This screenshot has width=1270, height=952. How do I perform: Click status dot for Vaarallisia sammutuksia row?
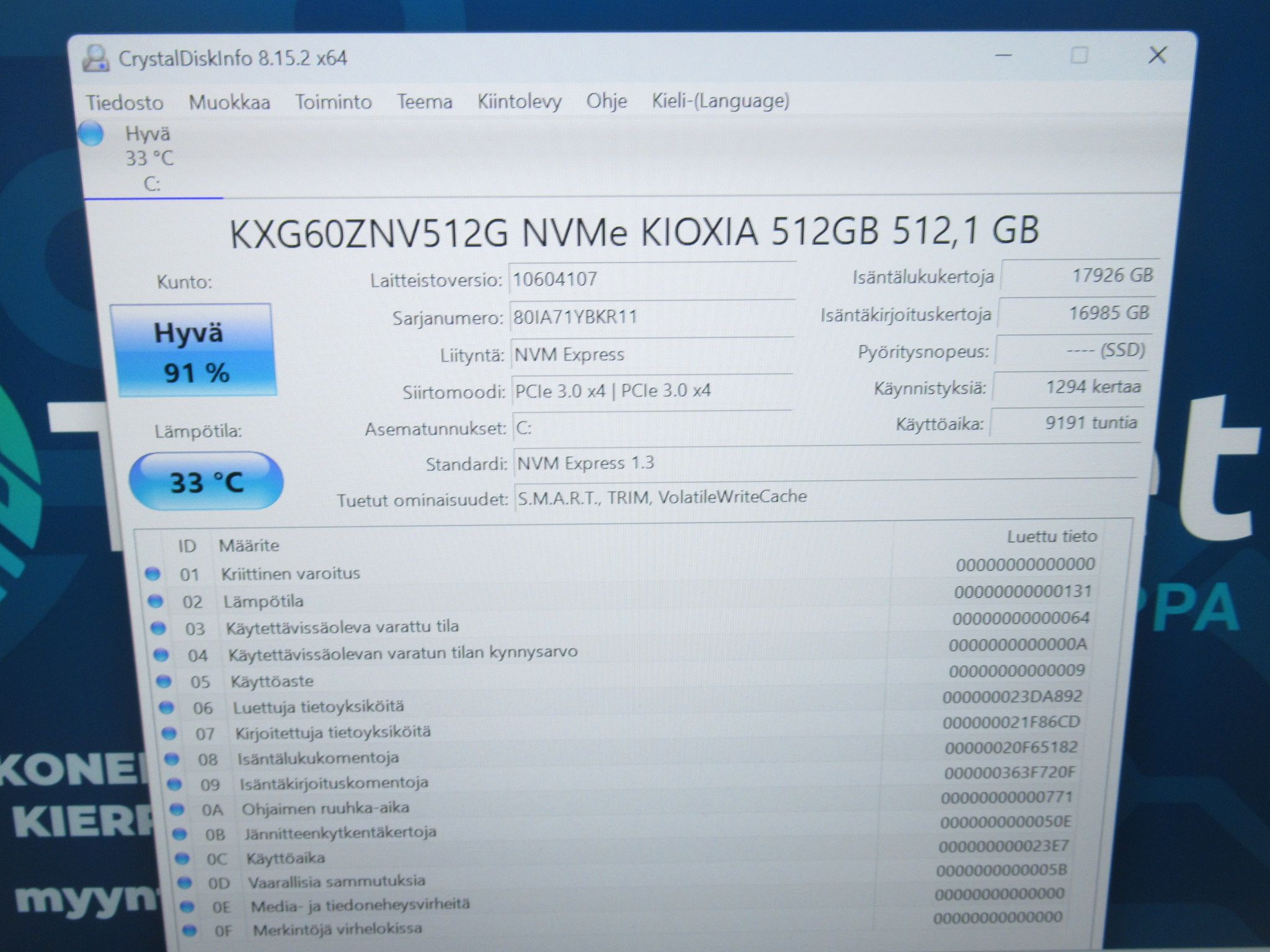click(184, 883)
